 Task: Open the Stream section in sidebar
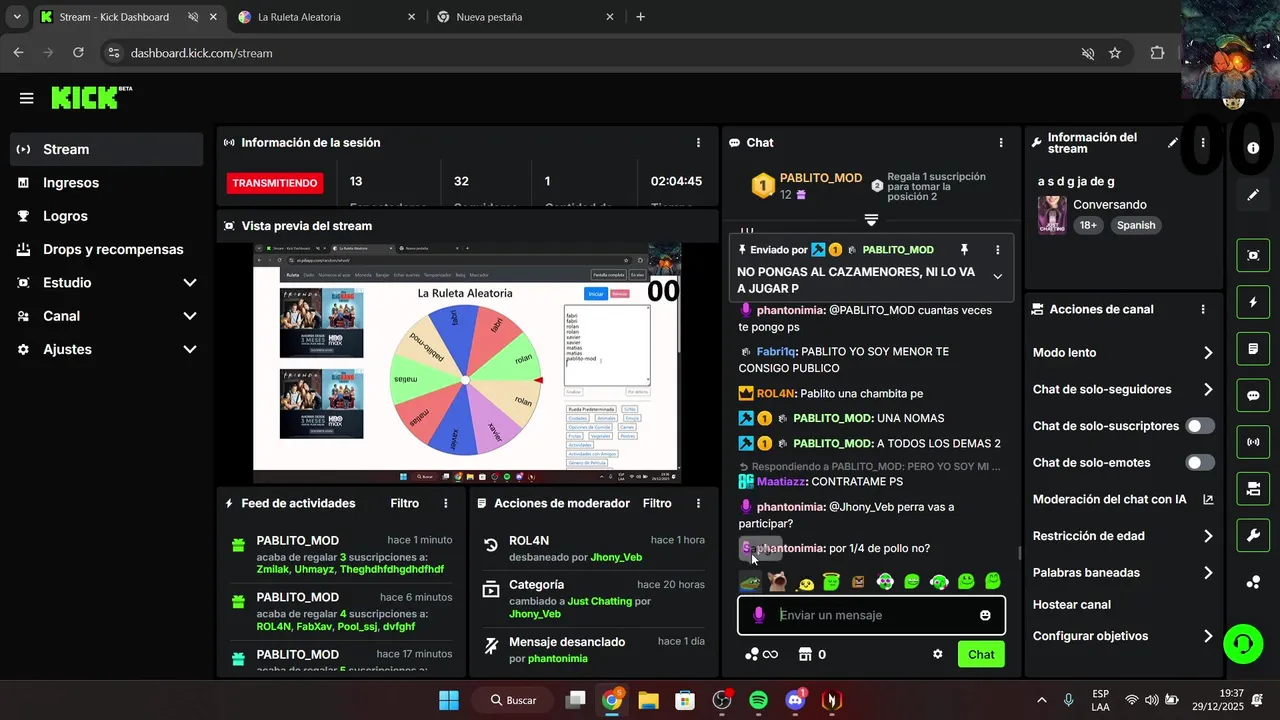(107, 149)
